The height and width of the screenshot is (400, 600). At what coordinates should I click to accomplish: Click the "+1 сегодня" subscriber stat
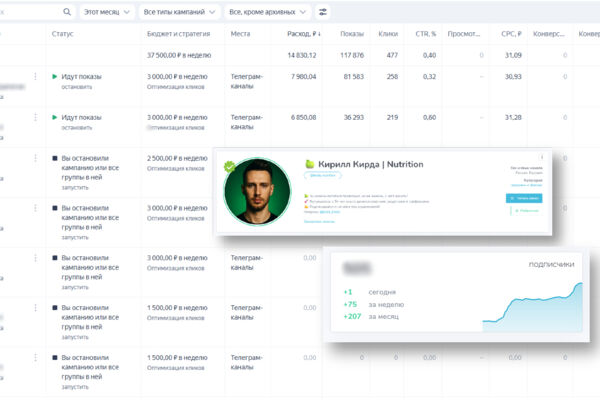pos(370,292)
